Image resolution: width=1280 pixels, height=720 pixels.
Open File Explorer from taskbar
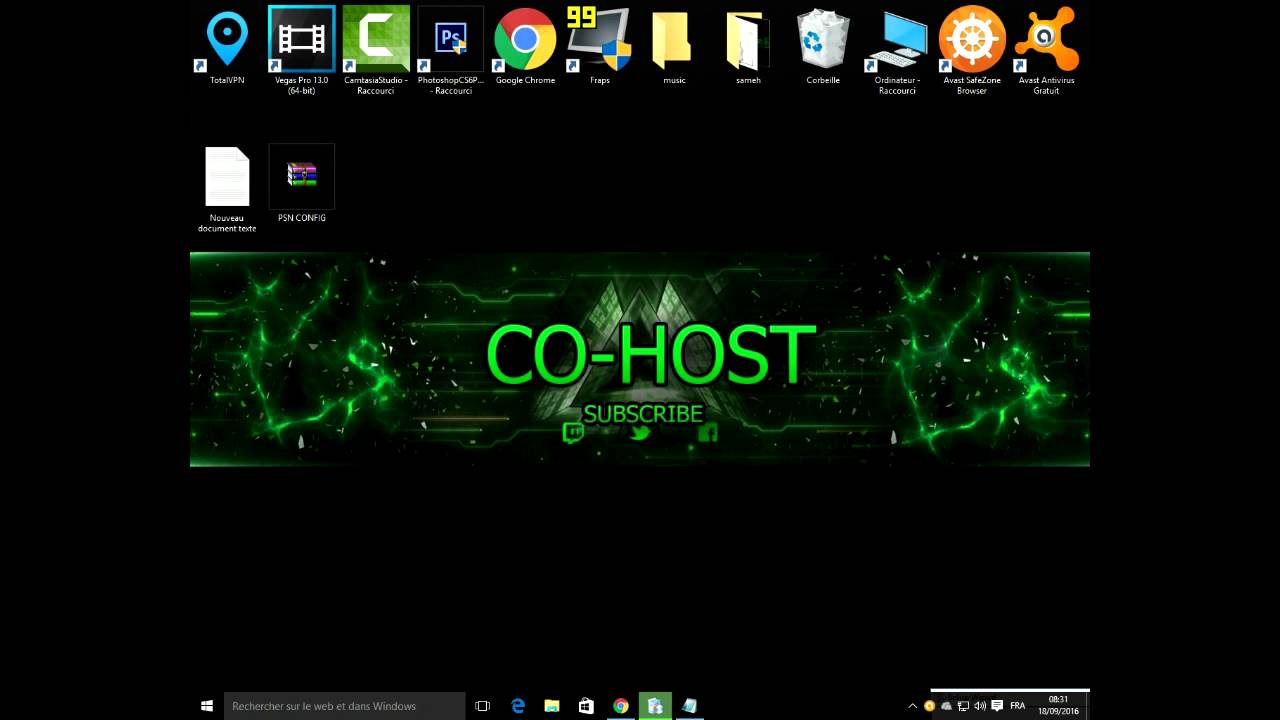tap(552, 706)
